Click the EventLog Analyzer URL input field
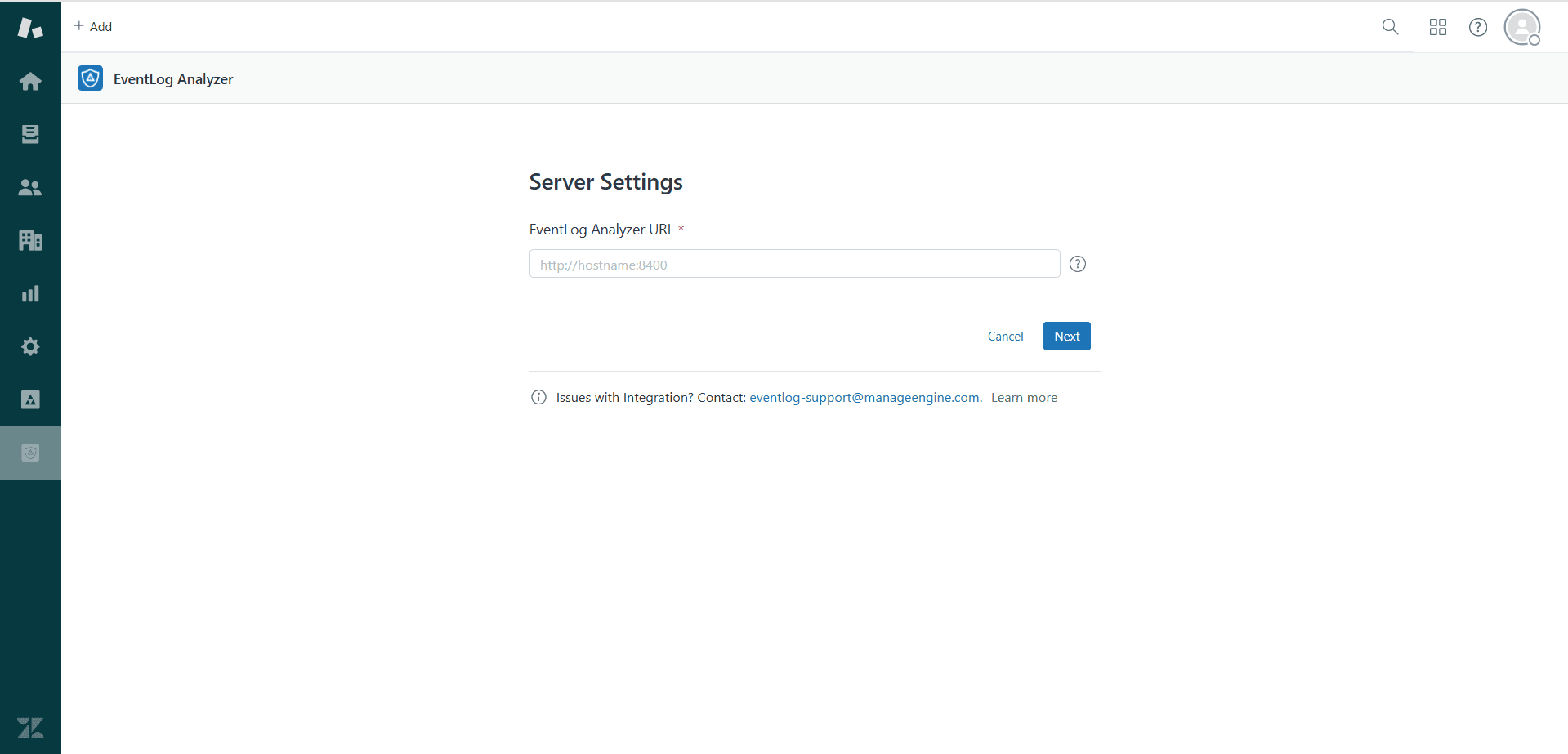The image size is (1568, 754). point(793,263)
